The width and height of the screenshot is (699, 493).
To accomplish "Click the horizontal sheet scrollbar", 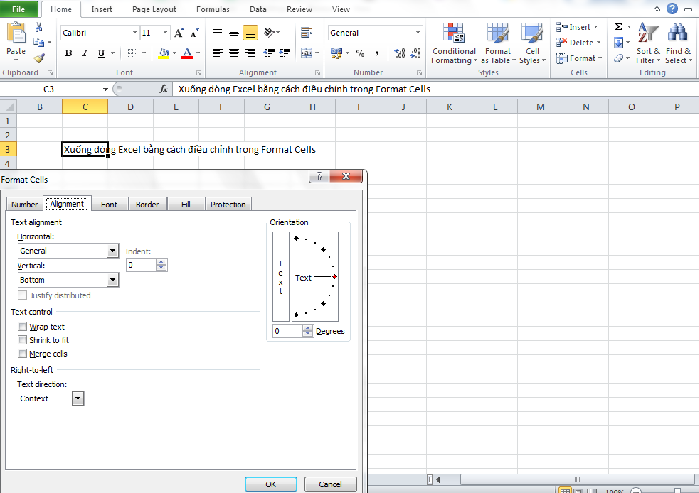I will point(577,480).
